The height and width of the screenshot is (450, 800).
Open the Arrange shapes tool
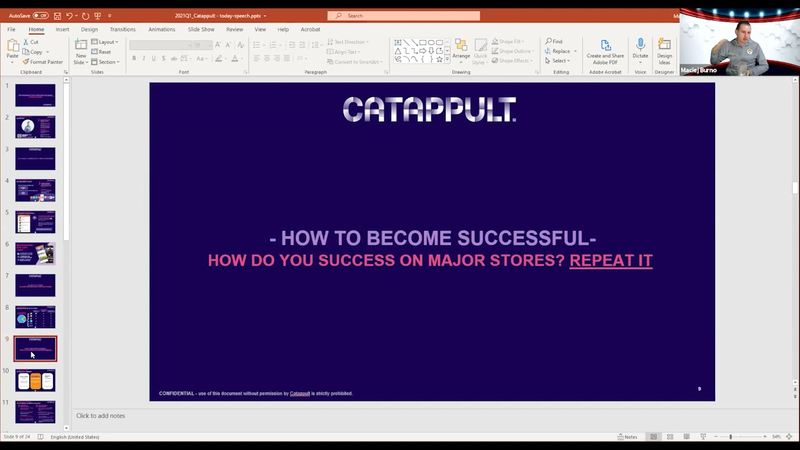(461, 49)
